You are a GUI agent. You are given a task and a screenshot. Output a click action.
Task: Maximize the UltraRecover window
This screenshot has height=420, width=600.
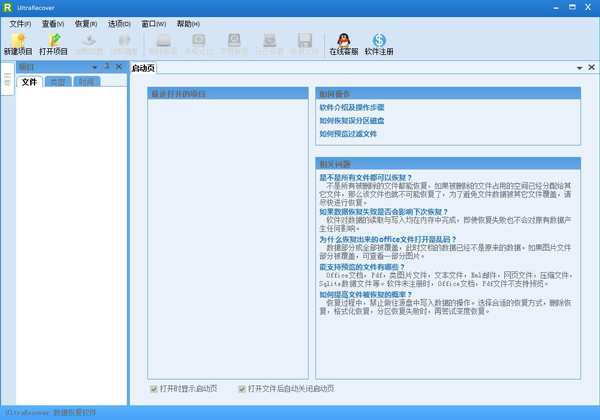click(572, 7)
